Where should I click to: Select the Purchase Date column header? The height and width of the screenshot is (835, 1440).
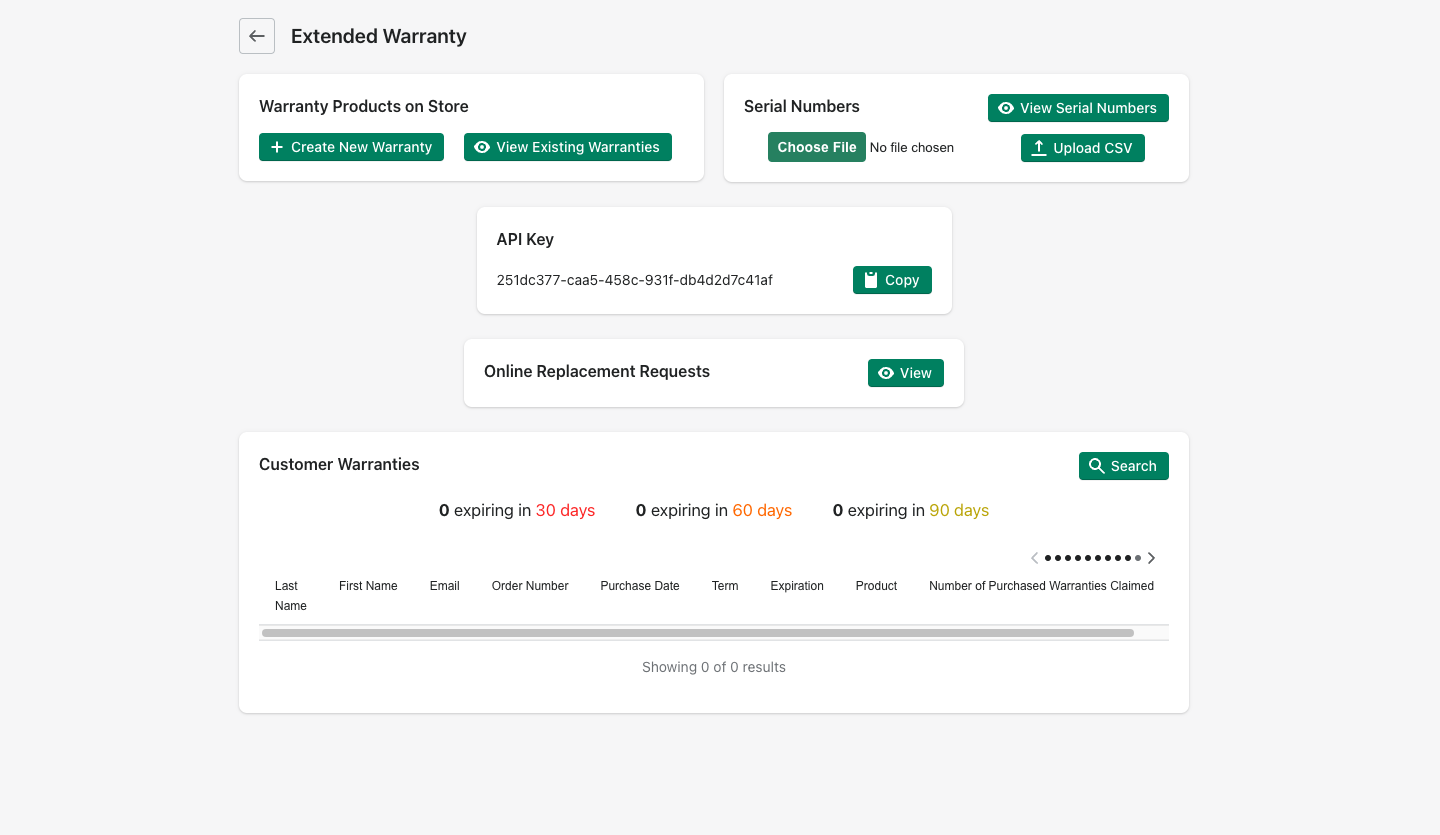(x=639, y=586)
